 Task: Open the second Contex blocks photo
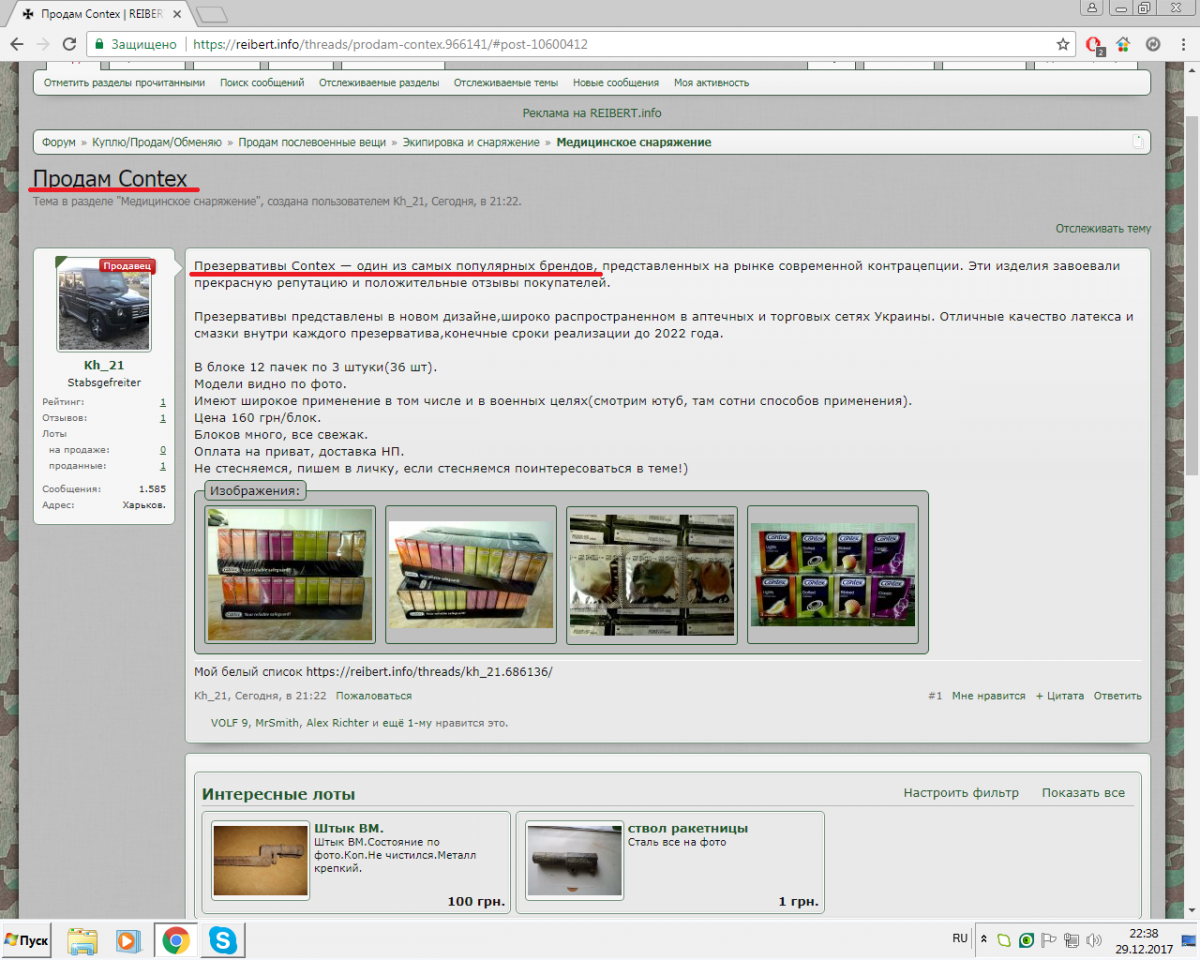pos(471,574)
